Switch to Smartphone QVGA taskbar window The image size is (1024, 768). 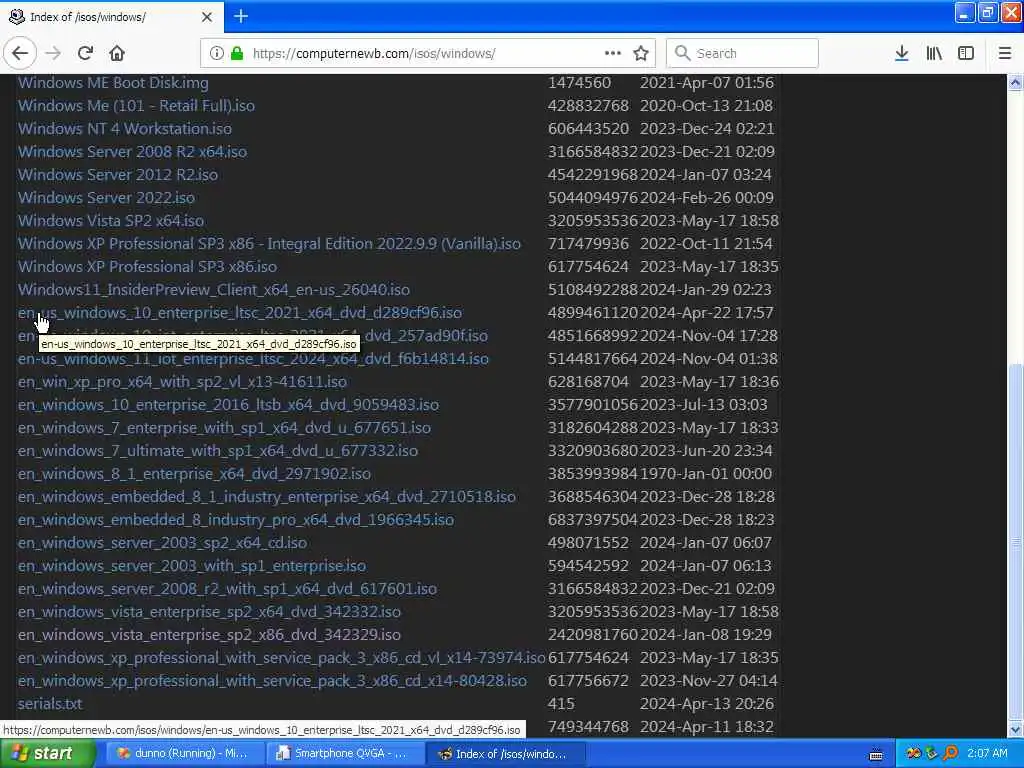coord(344,754)
